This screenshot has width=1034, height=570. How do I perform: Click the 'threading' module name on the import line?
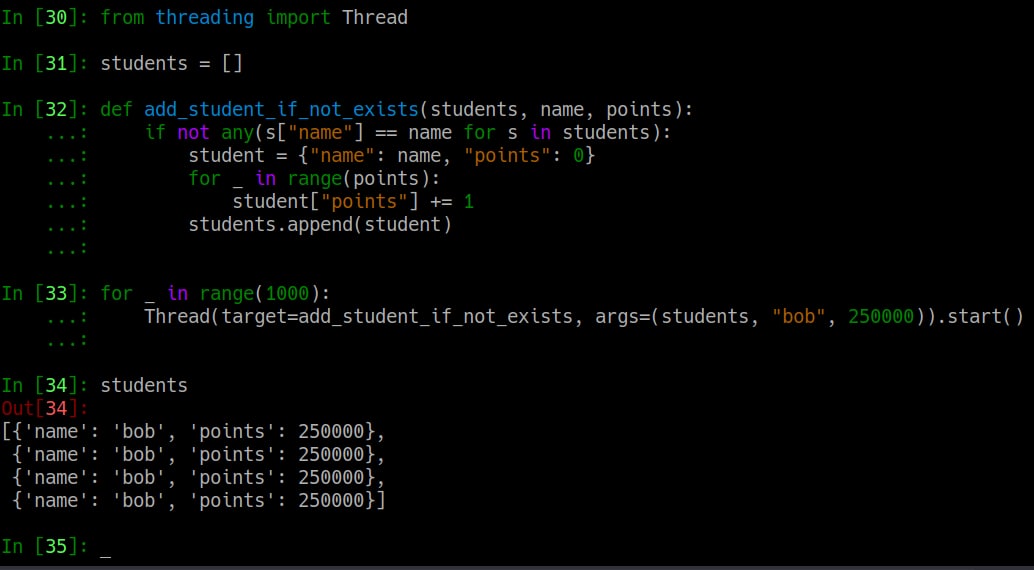coord(204,18)
